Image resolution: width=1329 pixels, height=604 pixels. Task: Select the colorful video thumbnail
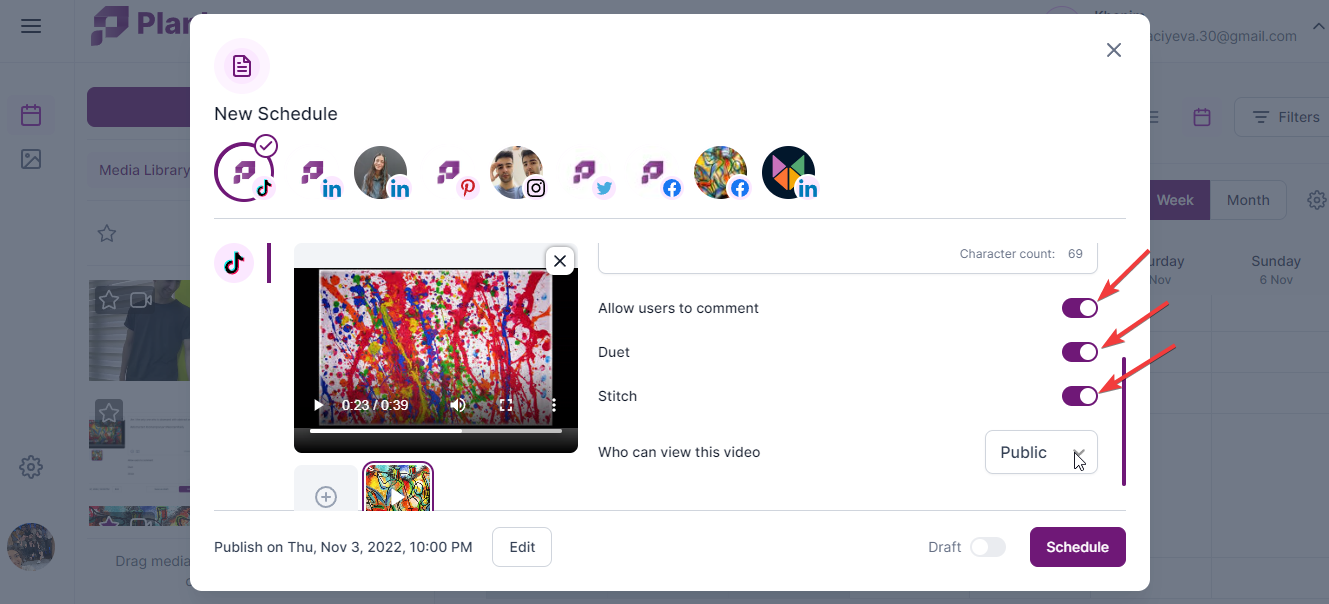(398, 488)
